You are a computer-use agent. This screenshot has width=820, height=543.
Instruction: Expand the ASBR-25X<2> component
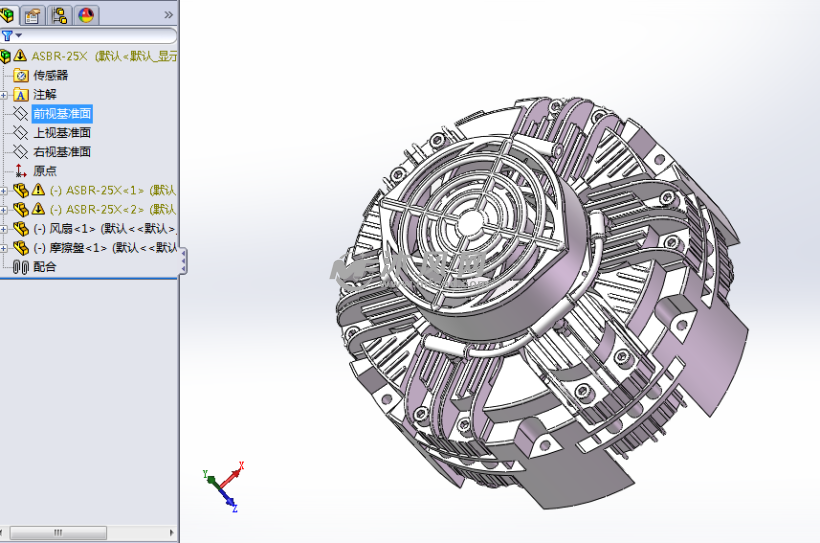(4, 209)
